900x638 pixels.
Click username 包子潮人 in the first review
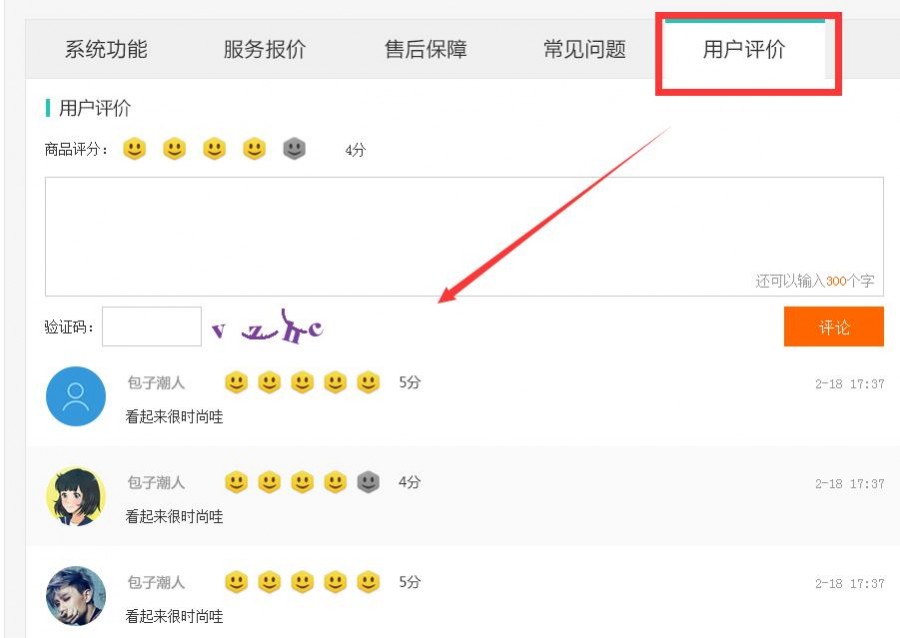coord(156,383)
